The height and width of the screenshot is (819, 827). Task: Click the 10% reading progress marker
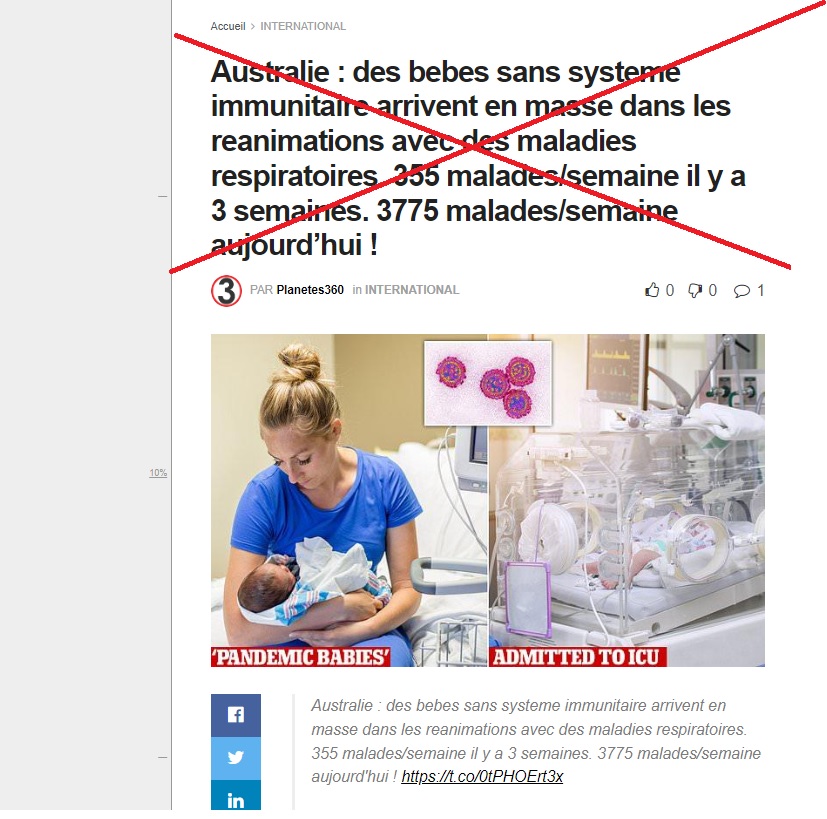pos(158,473)
